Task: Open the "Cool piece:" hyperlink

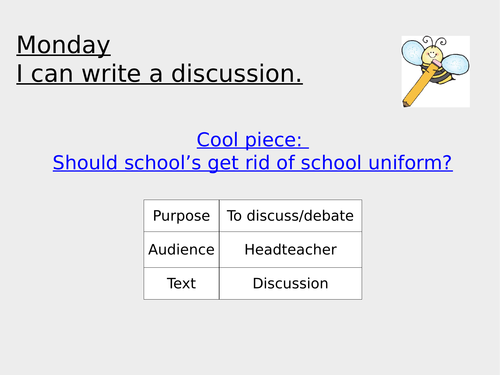Action: coord(253,140)
